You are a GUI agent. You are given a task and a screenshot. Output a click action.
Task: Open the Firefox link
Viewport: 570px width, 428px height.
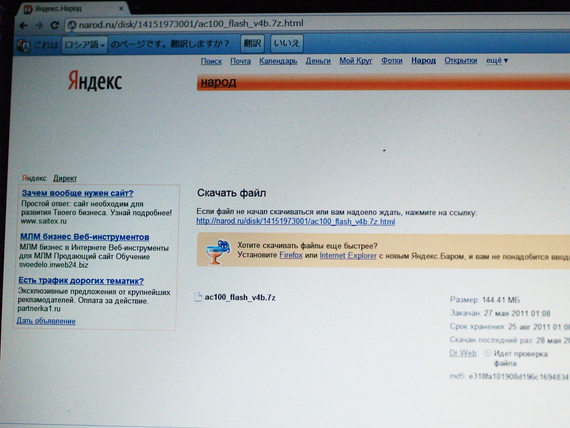(291, 255)
